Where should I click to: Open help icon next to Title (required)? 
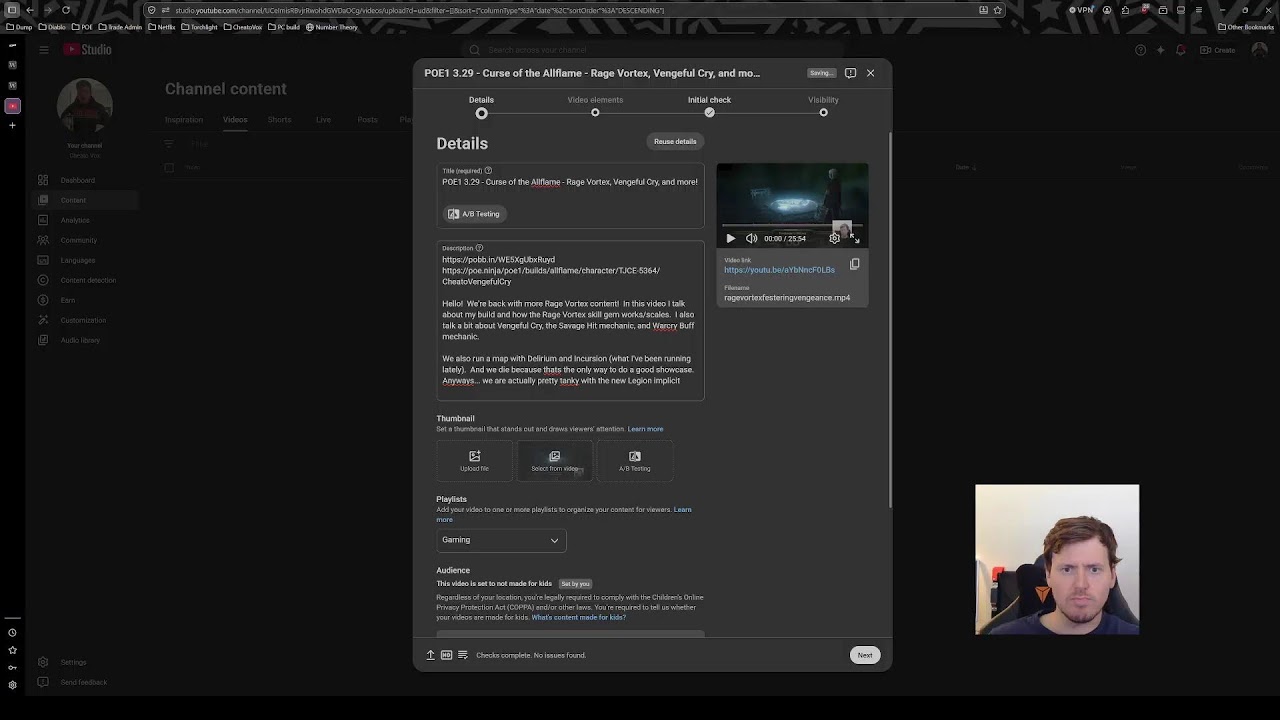[x=488, y=171]
